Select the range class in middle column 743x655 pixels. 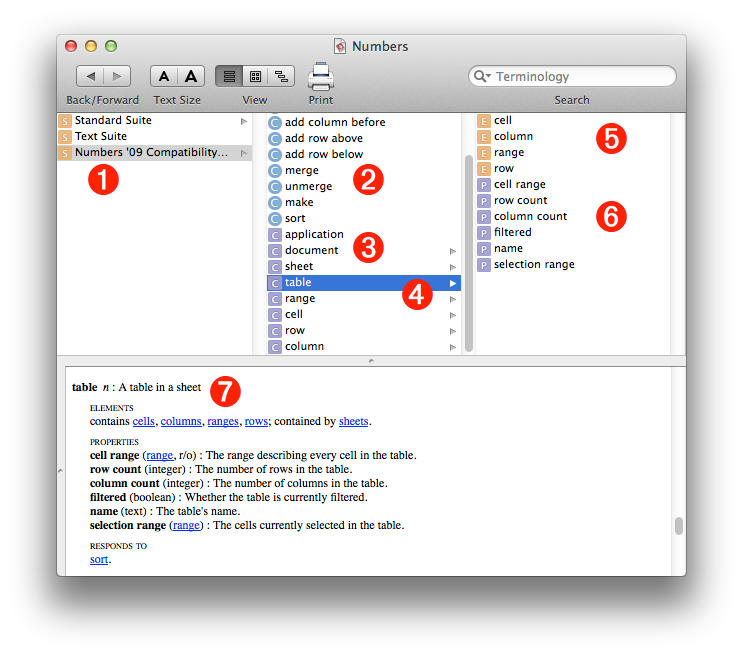[x=363, y=299]
